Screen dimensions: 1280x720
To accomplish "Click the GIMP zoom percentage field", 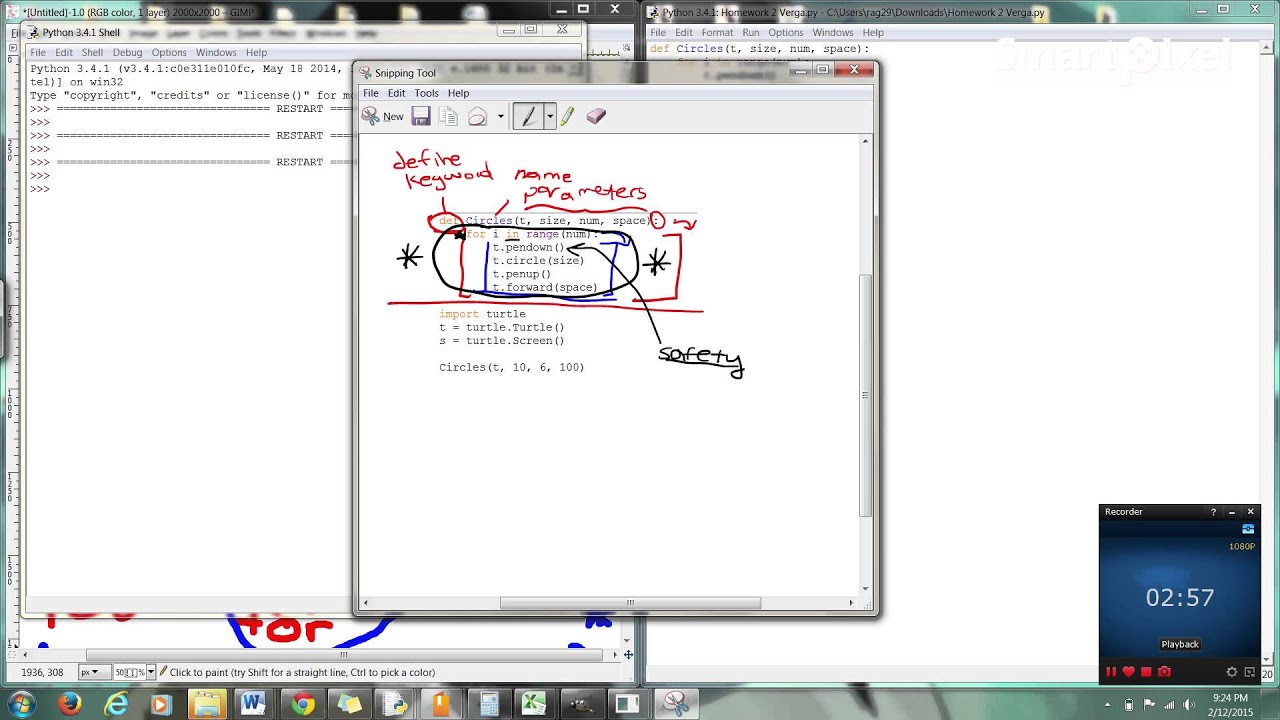I will click(129, 673).
